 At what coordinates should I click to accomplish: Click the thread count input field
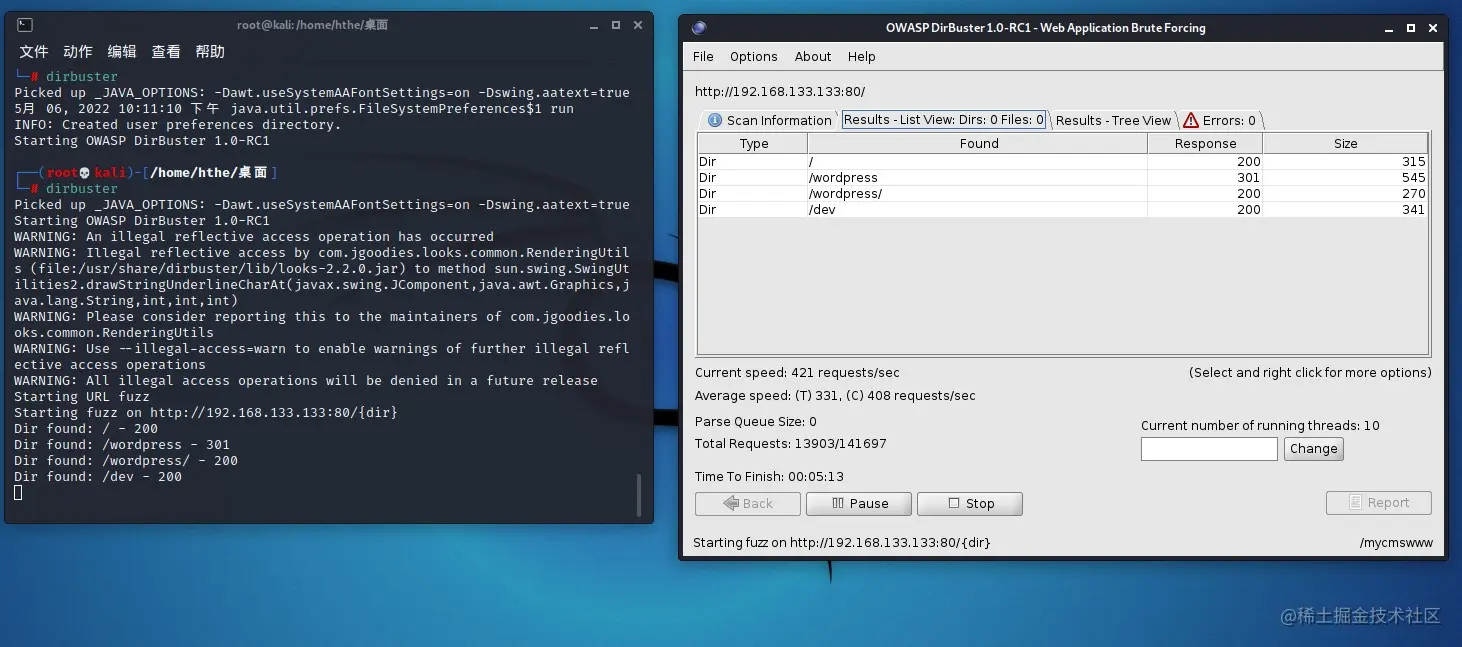coord(1209,449)
